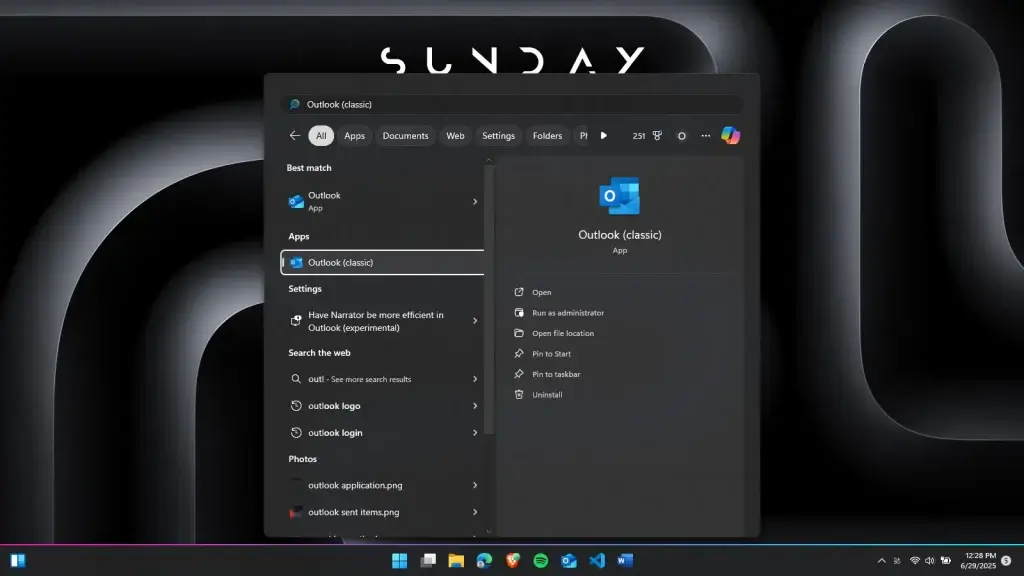Expand the outlook application.png chevron
This screenshot has width=1024, height=576.
[475, 485]
